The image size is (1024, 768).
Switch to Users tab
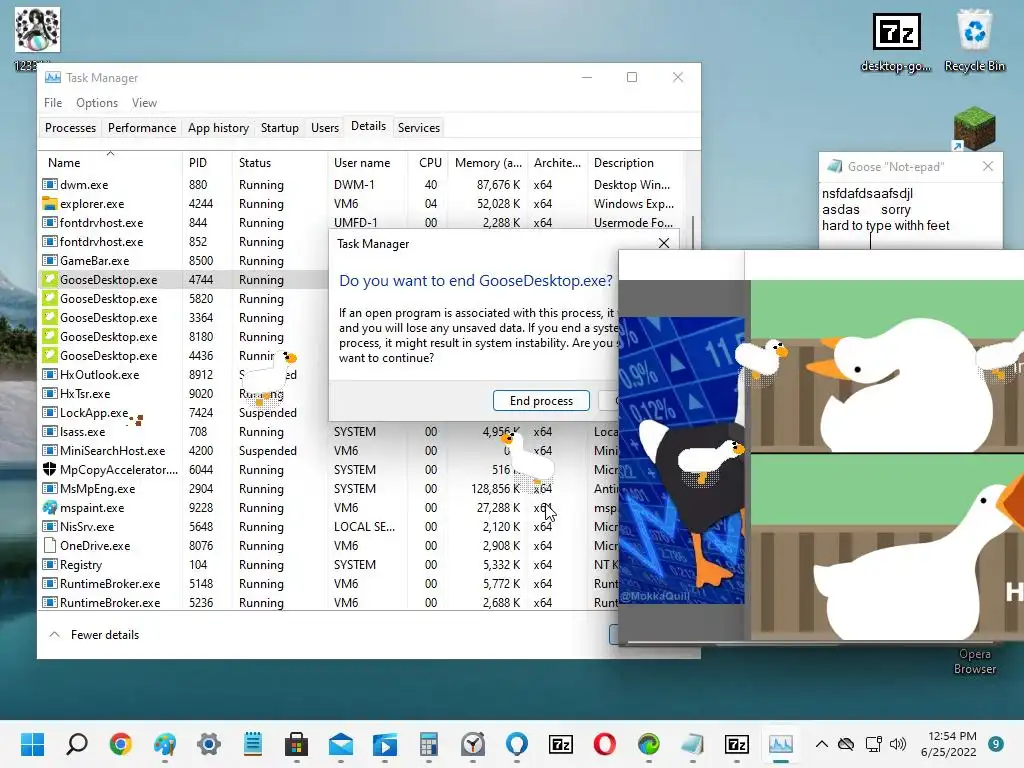coord(325,128)
